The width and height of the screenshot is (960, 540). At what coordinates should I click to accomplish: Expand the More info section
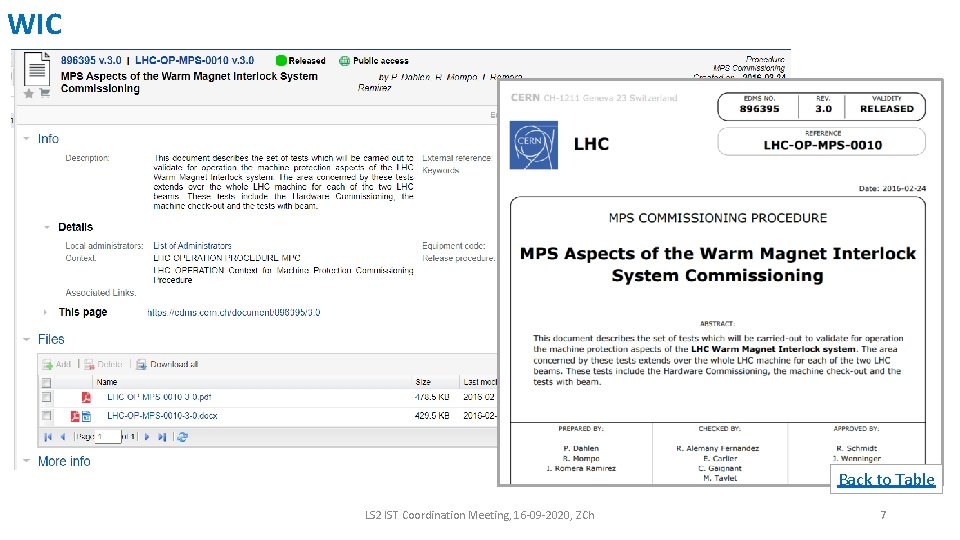pos(26,461)
